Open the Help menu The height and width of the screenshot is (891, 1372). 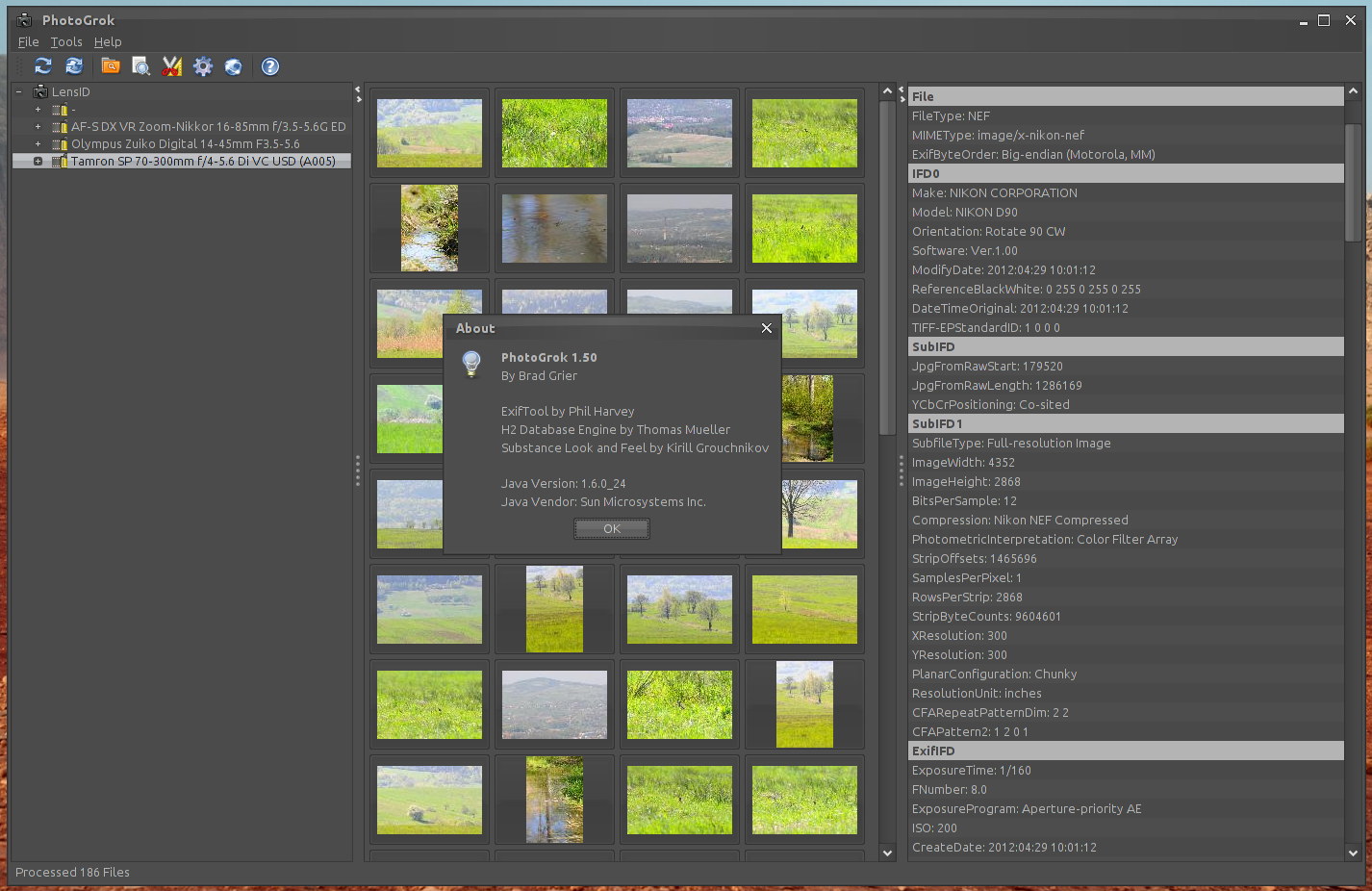click(x=108, y=42)
